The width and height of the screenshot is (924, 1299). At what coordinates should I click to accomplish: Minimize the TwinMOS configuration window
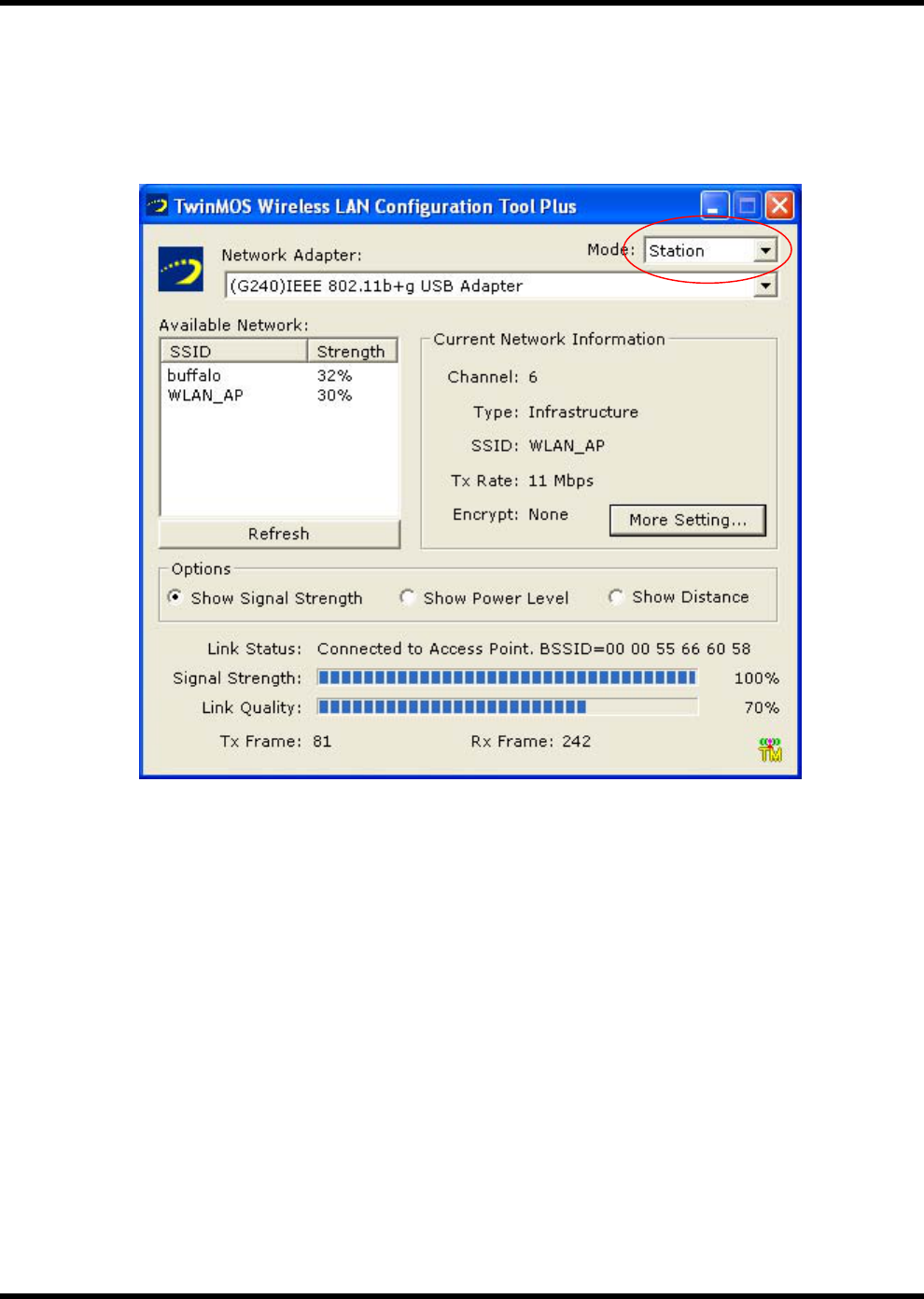coord(715,205)
